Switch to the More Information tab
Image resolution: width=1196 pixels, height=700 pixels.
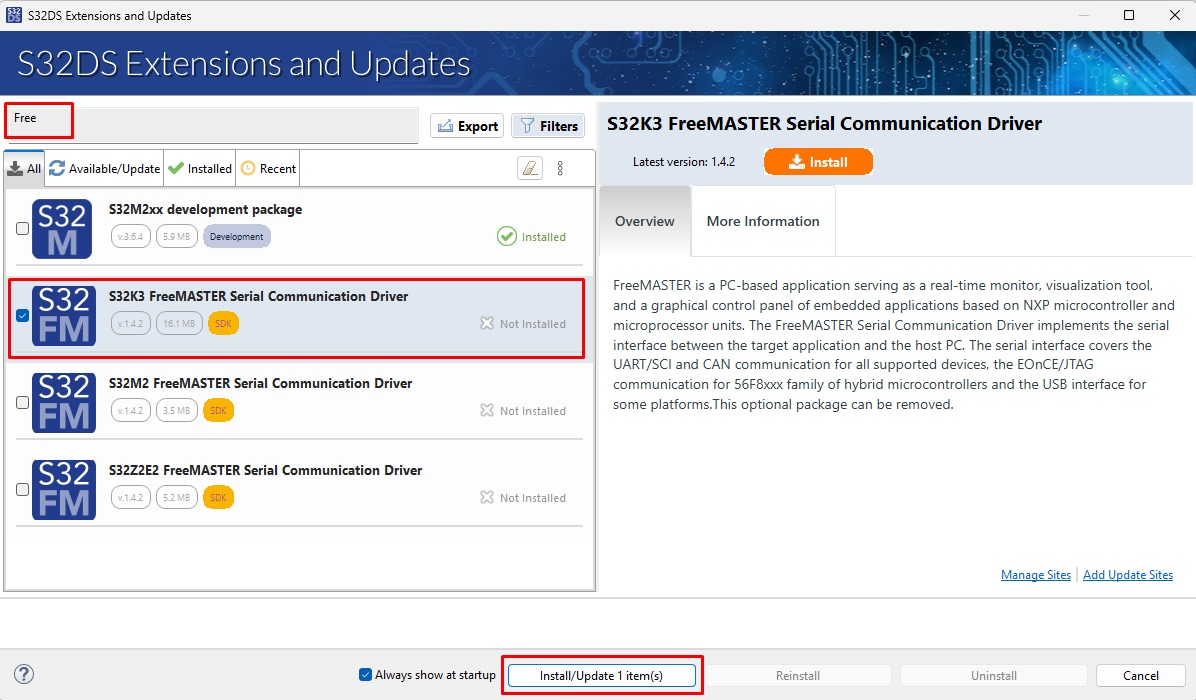point(763,221)
